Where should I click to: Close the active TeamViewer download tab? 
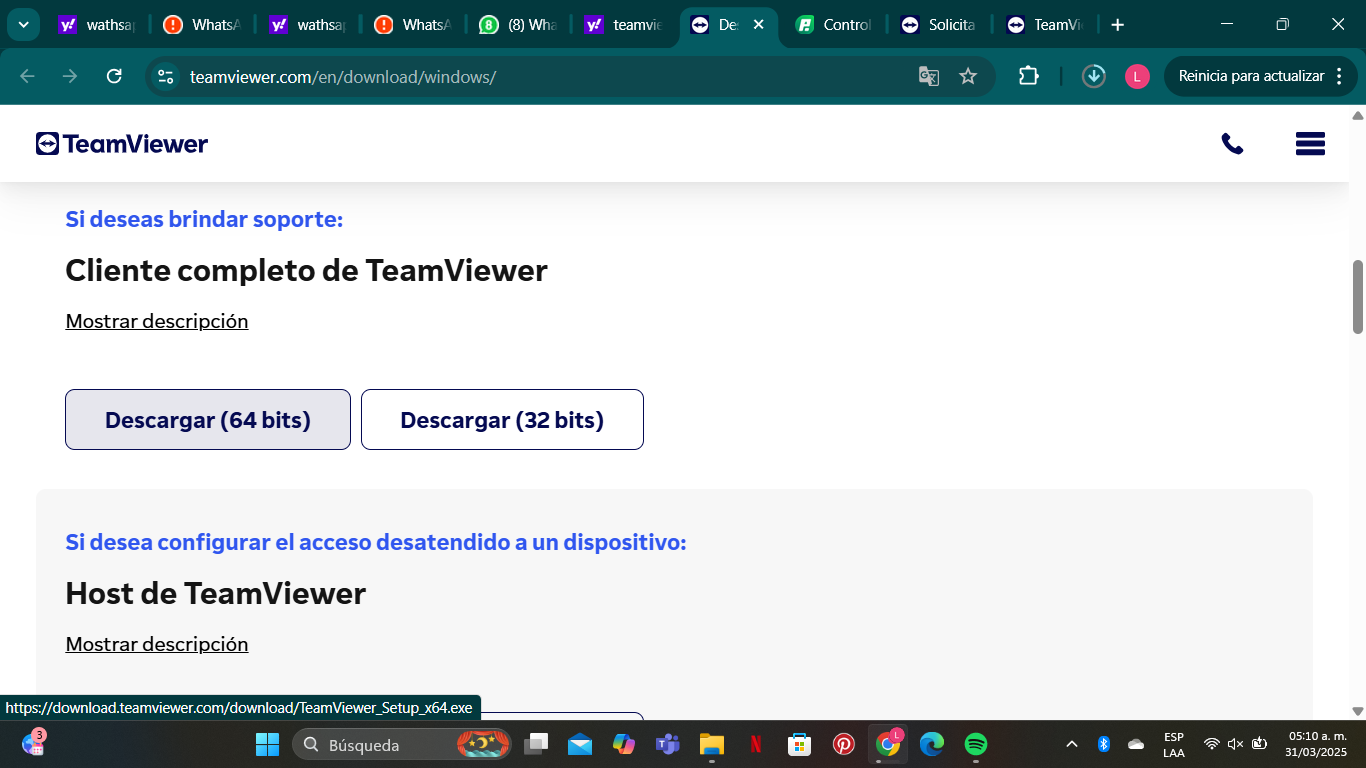[758, 25]
